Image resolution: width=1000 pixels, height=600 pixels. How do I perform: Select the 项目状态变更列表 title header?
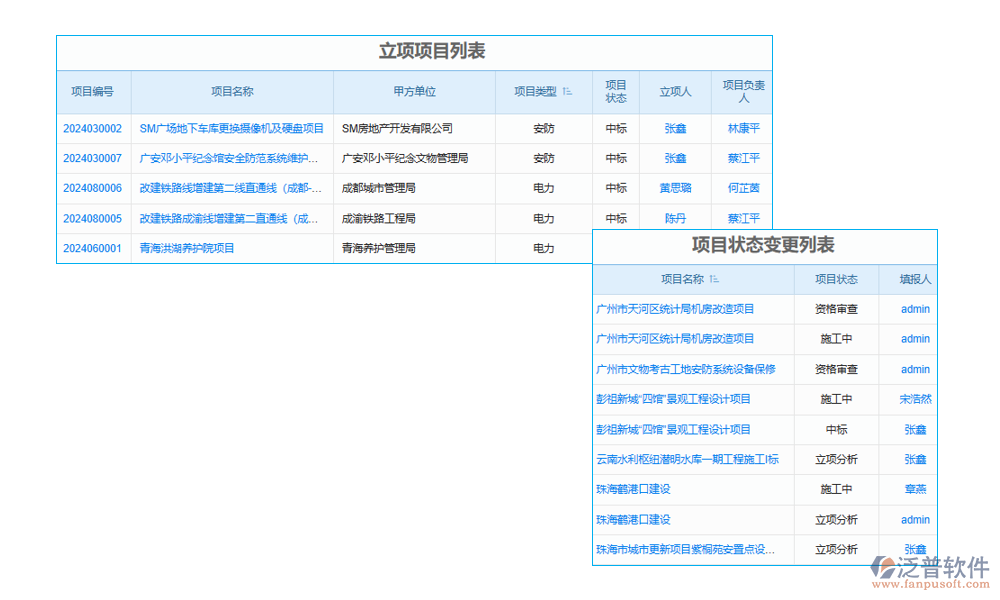coord(764,244)
